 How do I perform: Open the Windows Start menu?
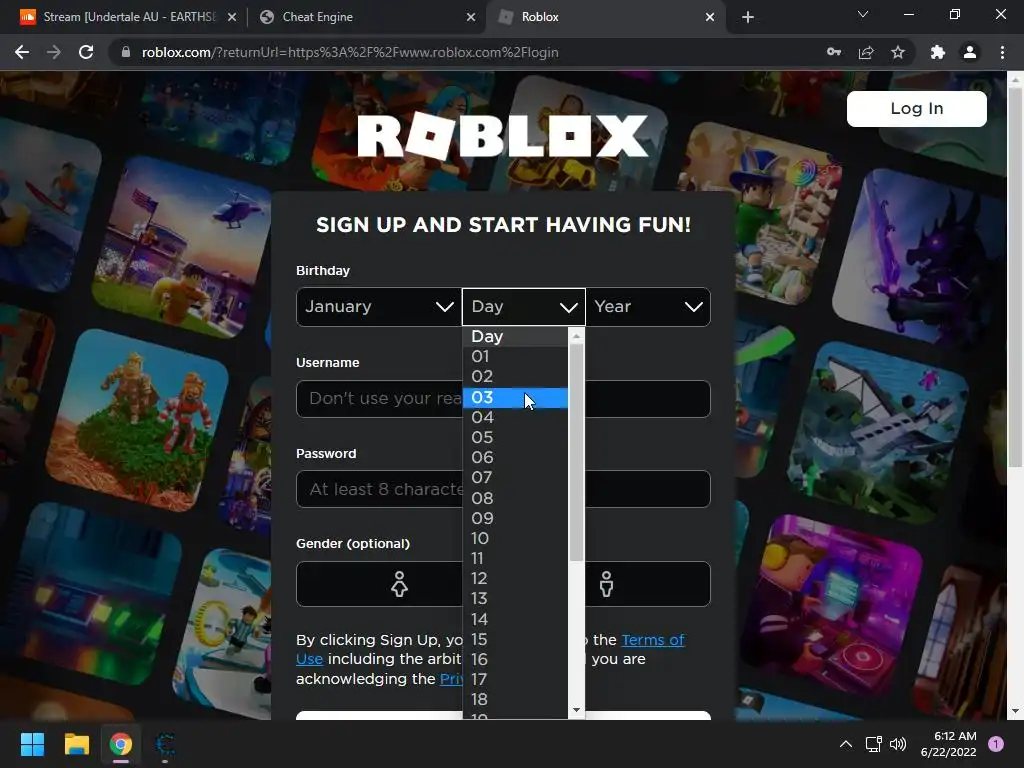tap(32, 744)
